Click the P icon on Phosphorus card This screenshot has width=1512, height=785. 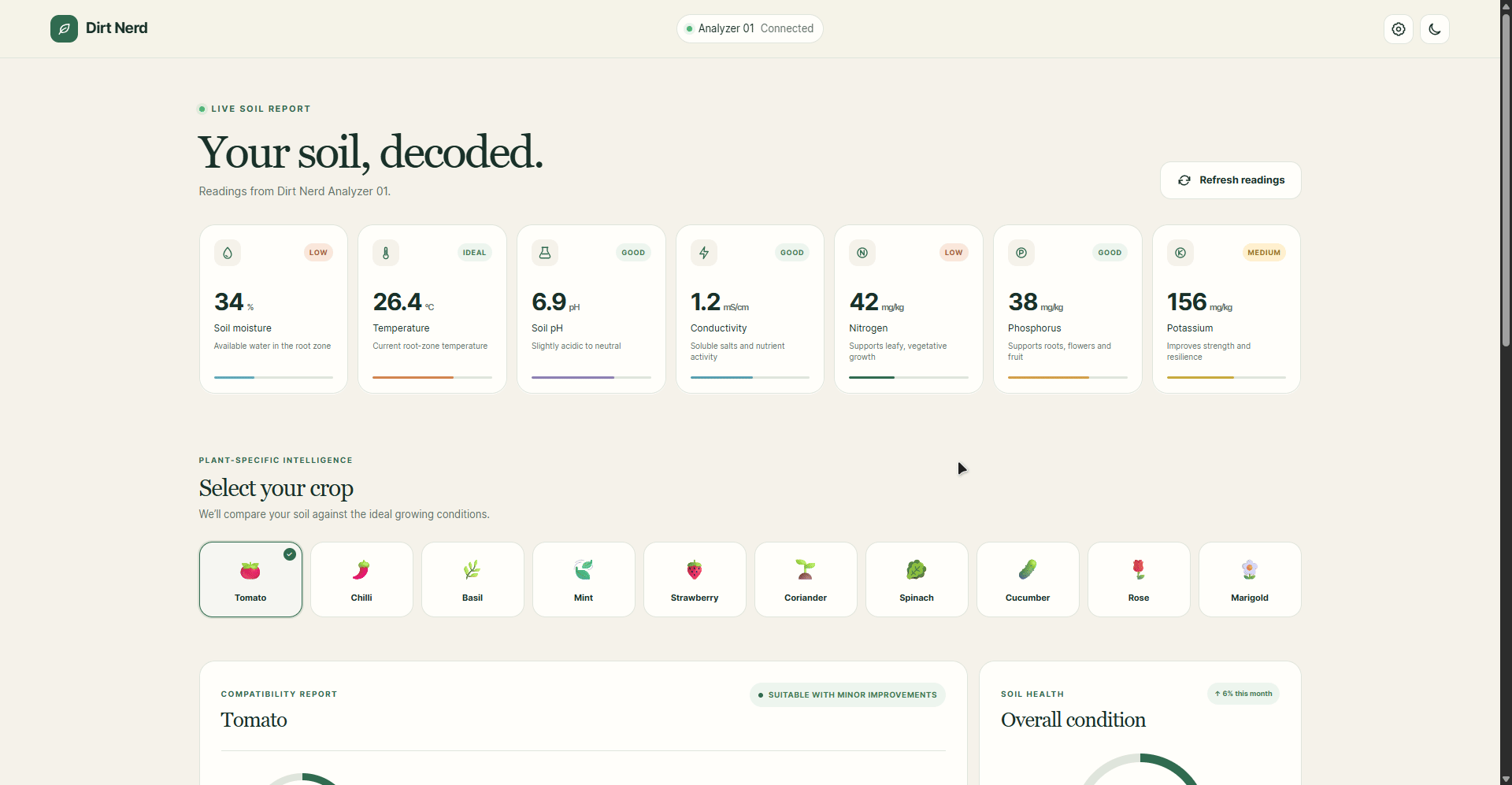pos(1021,253)
